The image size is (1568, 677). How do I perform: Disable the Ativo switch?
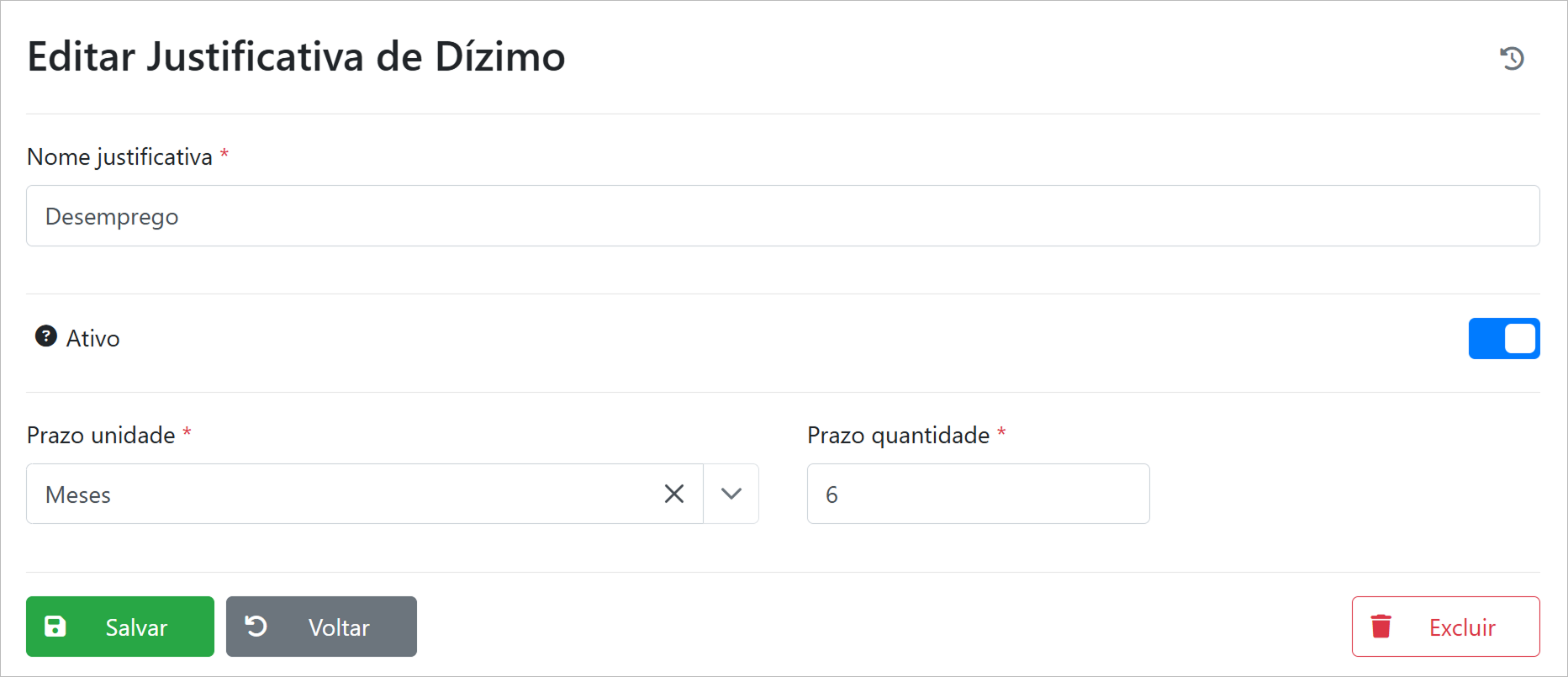(x=1503, y=338)
